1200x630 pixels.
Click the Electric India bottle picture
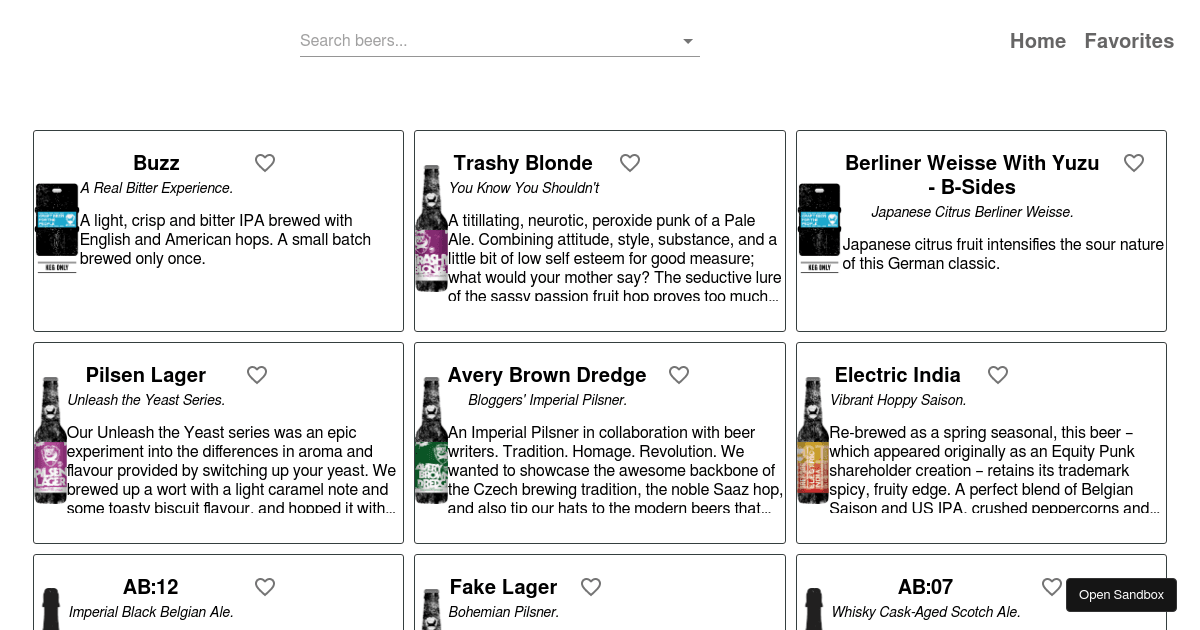pos(813,441)
